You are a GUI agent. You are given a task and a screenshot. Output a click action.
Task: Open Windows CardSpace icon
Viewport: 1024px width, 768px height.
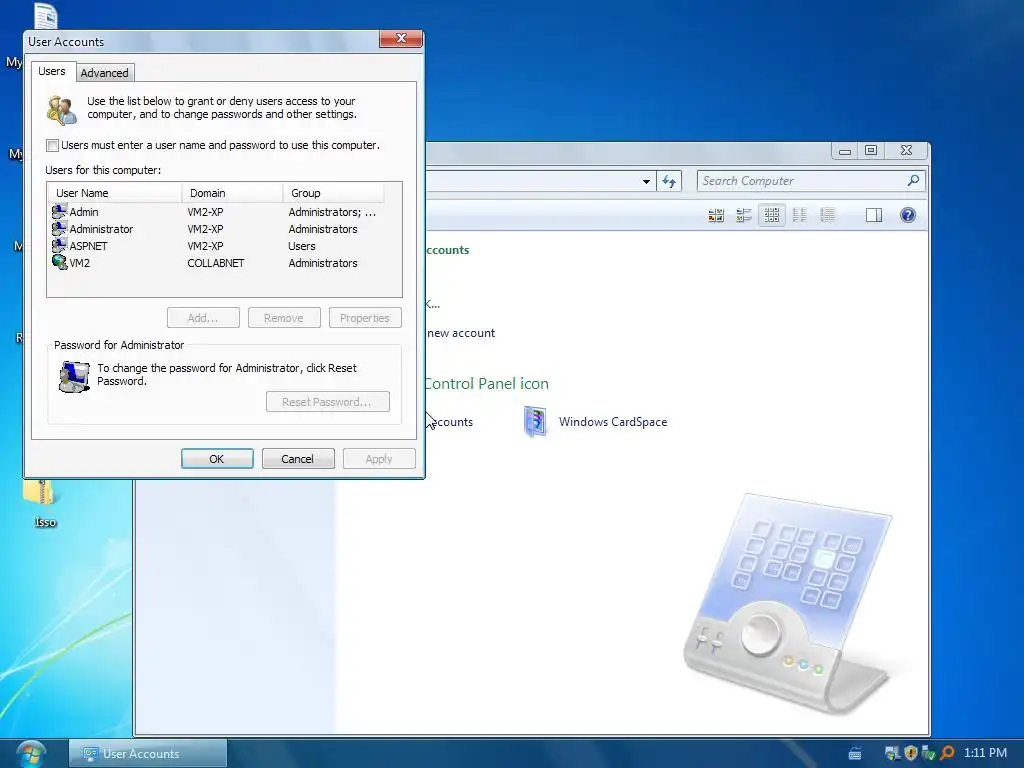click(x=535, y=421)
